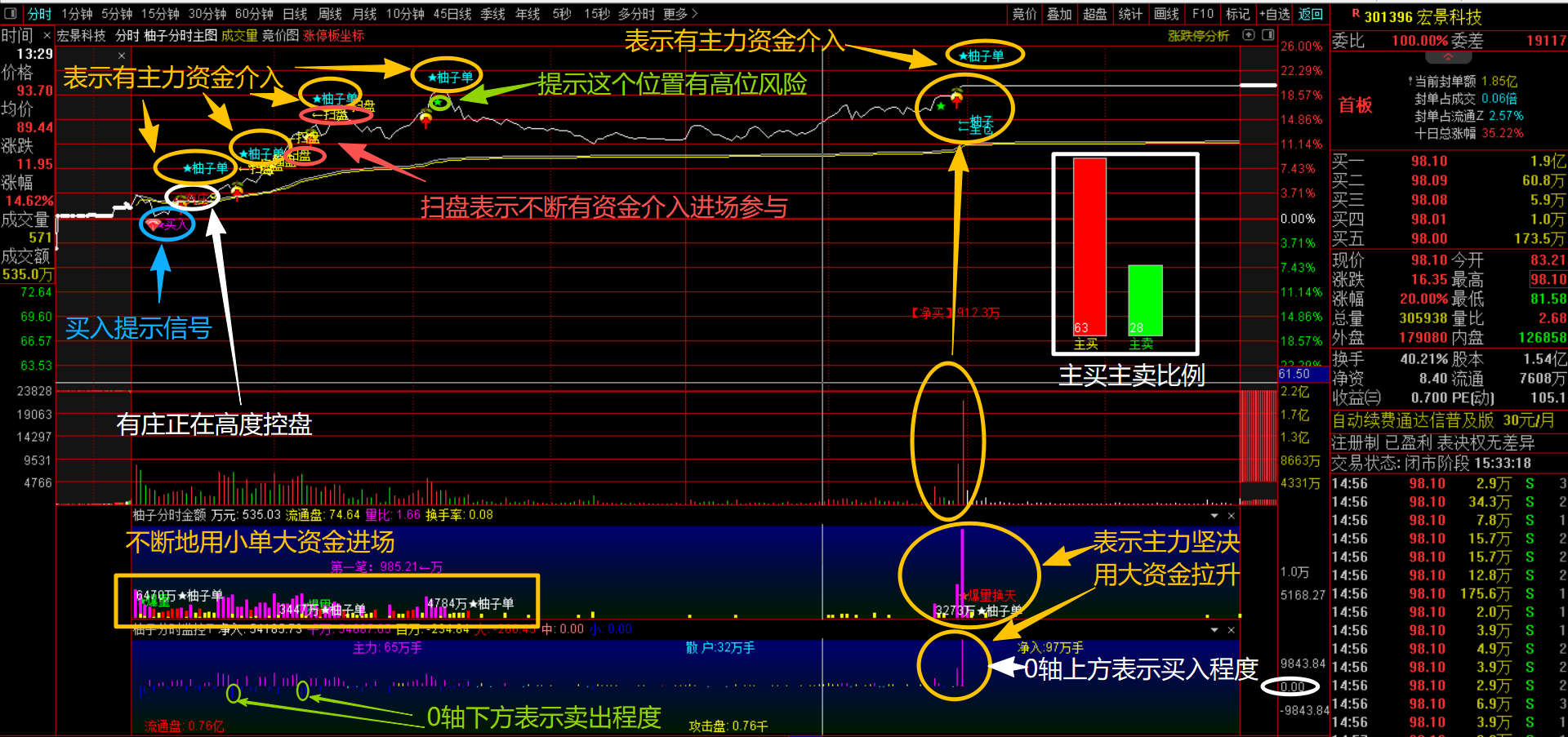Show the 周线 weekly chart

point(330,14)
